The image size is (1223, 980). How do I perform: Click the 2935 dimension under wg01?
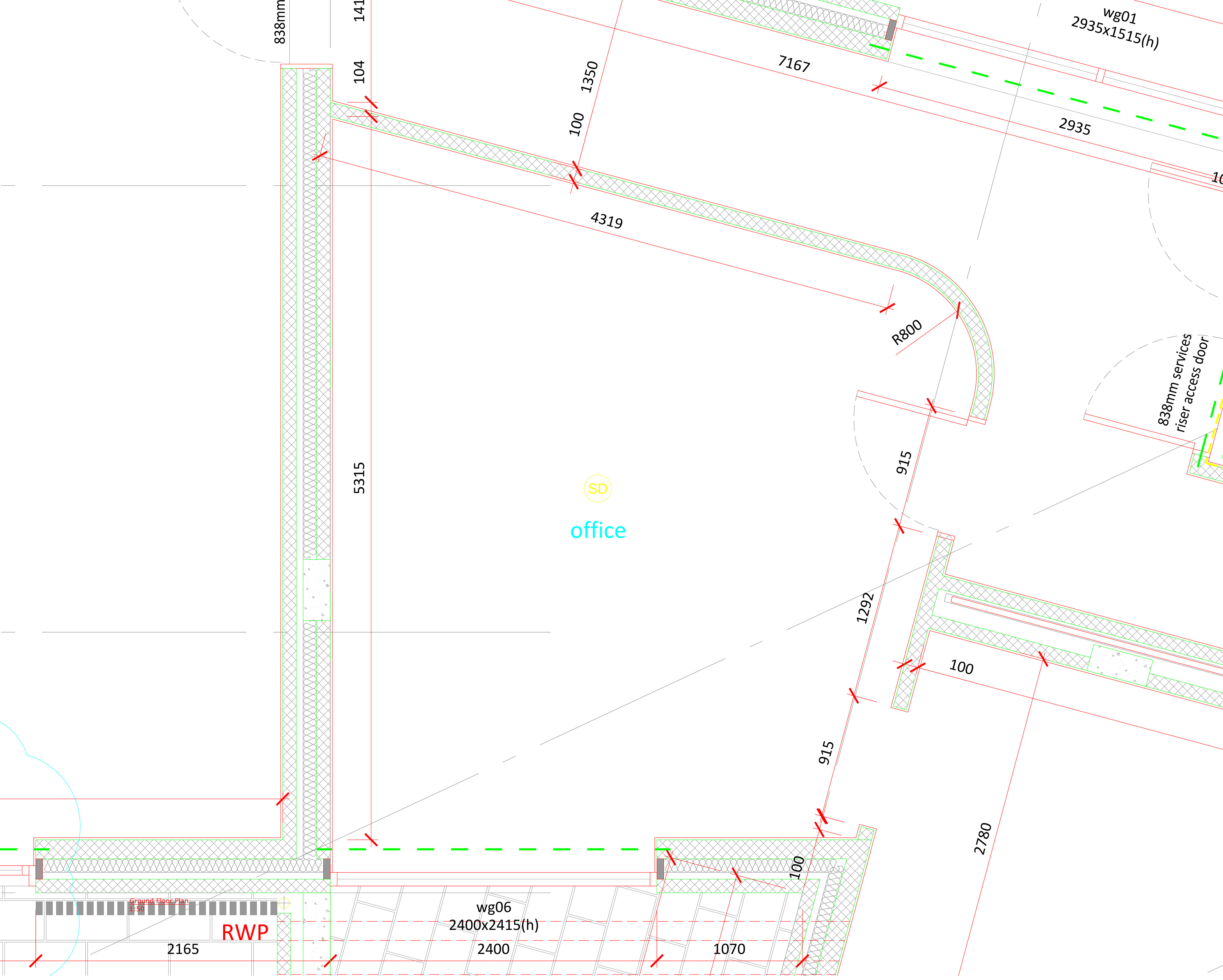1074,126
